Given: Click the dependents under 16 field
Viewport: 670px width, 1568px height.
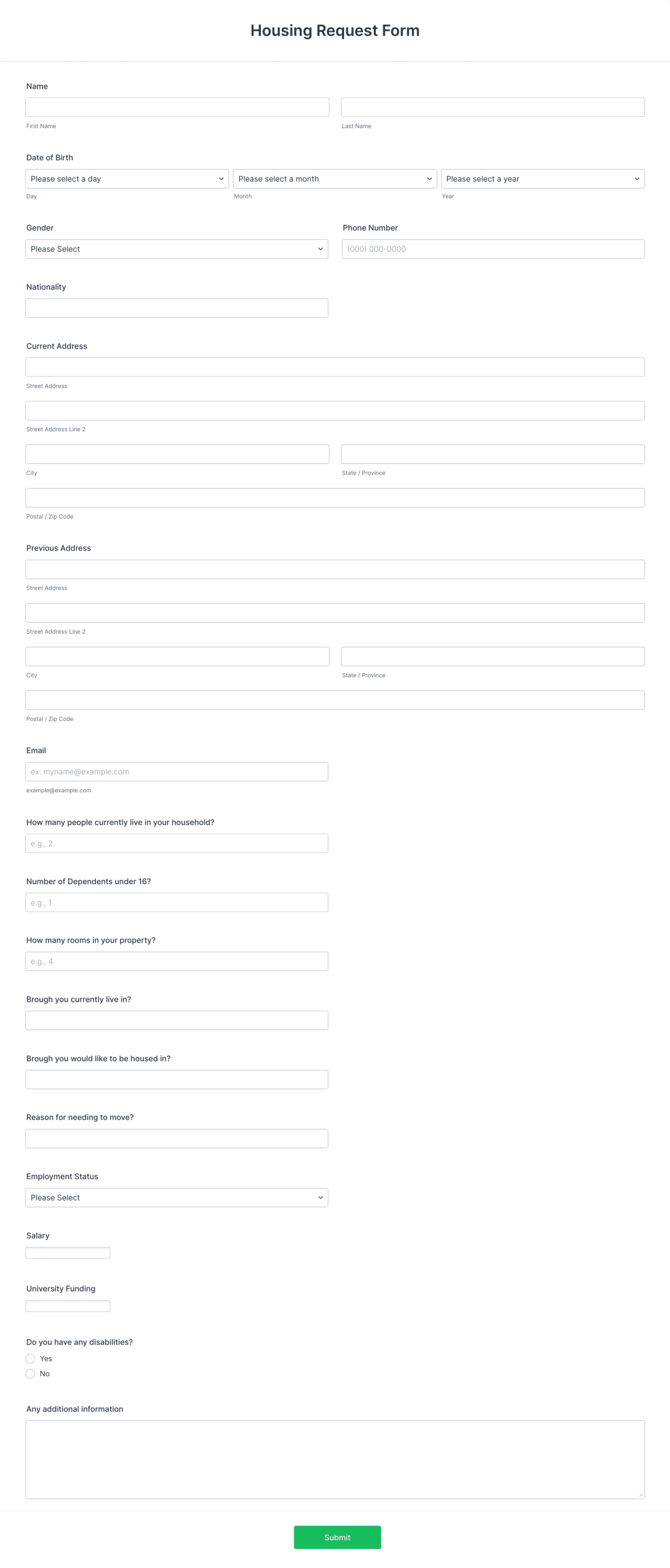Looking at the screenshot, I should [x=176, y=902].
